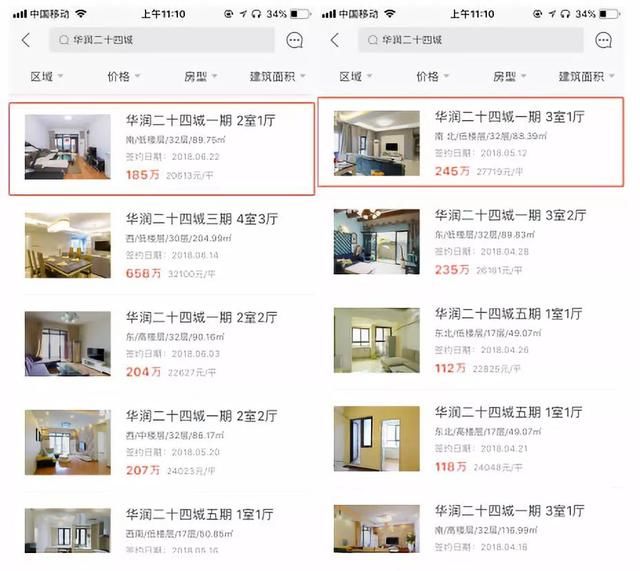Expand 房型 filter dropdown on left screen
Image resolution: width=640 pixels, height=571 pixels.
pyautogui.click(x=200, y=76)
